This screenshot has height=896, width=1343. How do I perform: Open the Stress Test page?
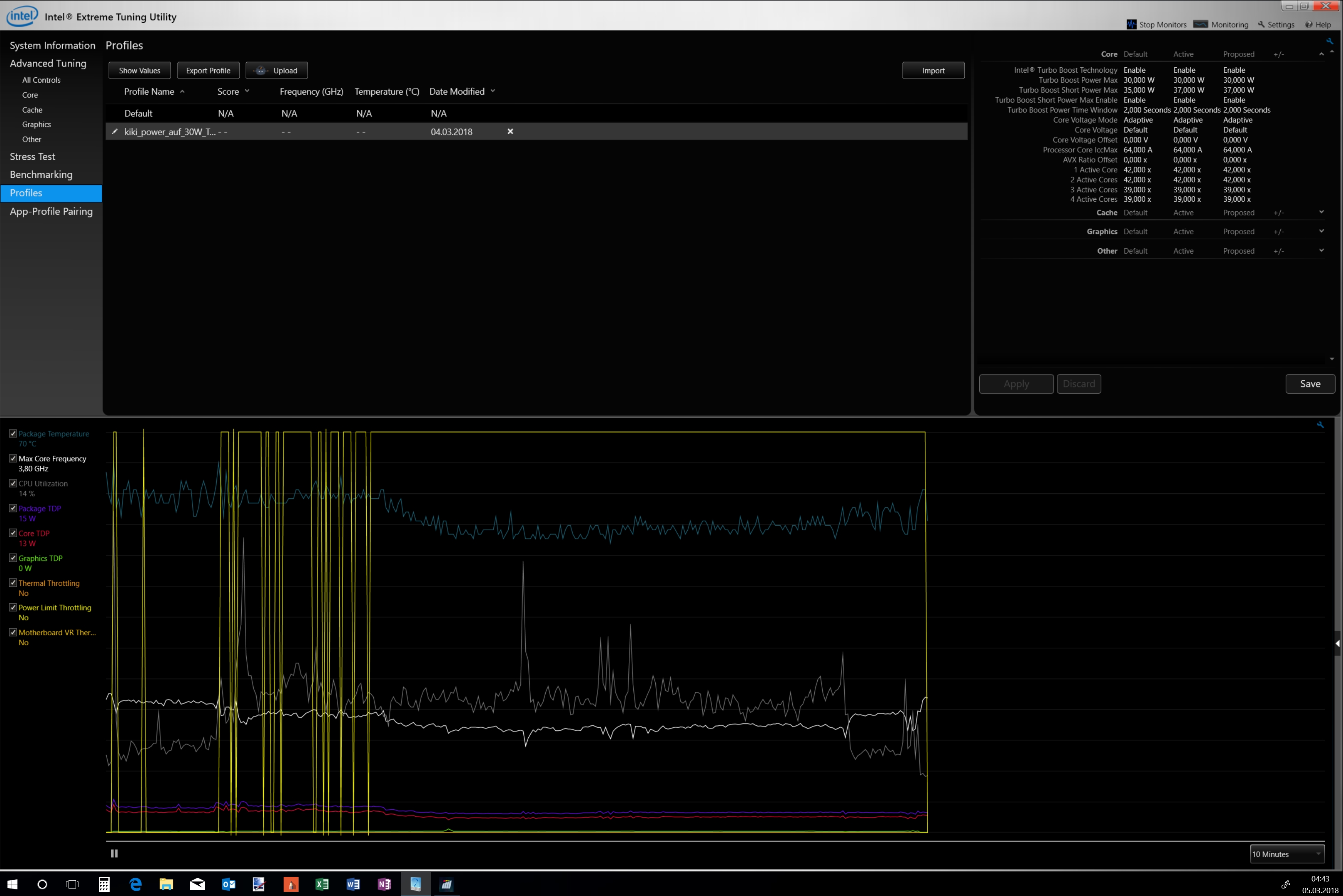point(32,157)
